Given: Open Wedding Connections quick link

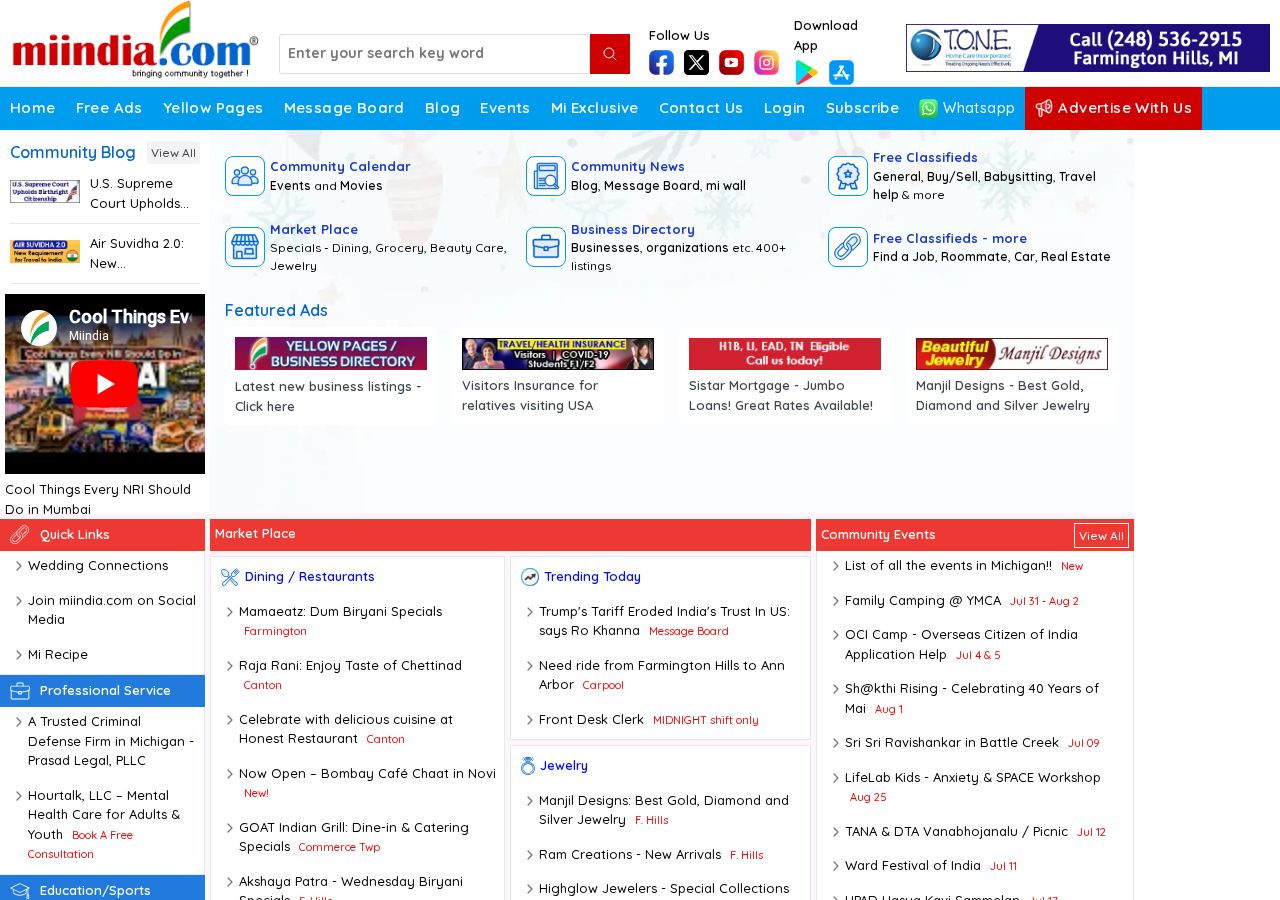Looking at the screenshot, I should click(98, 566).
